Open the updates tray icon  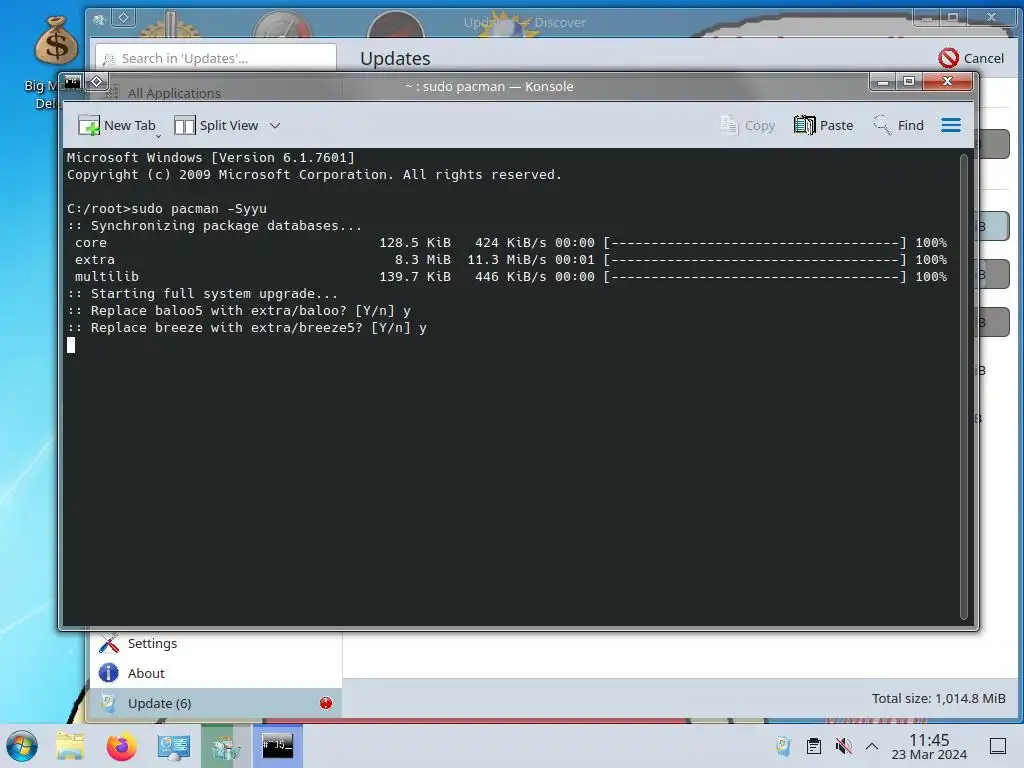(782, 746)
